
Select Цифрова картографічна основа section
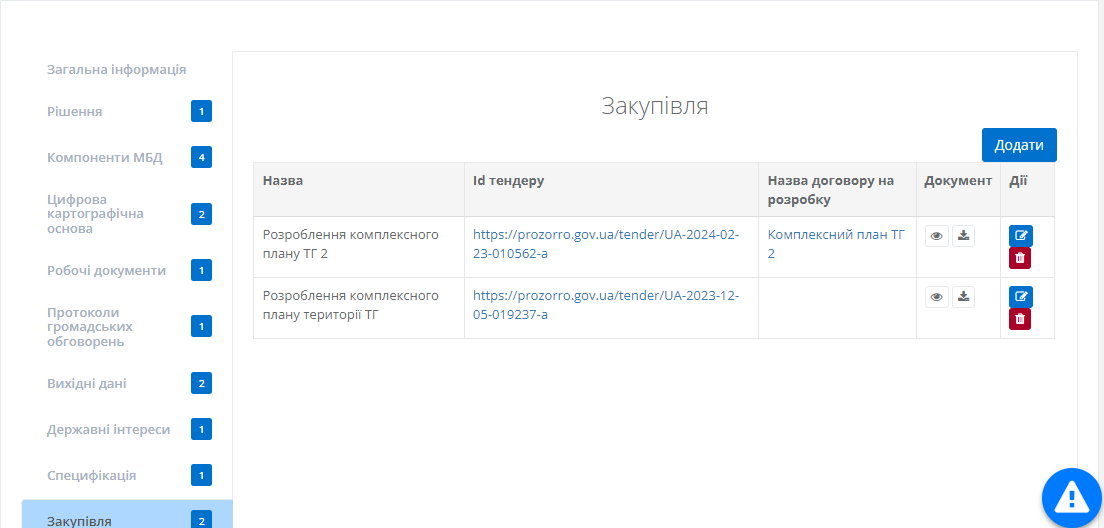coord(95,214)
